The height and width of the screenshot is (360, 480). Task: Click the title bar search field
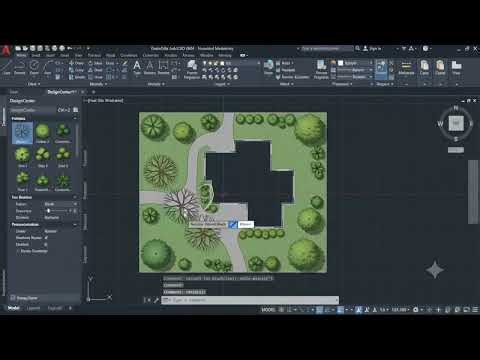pyautogui.click(x=327, y=49)
